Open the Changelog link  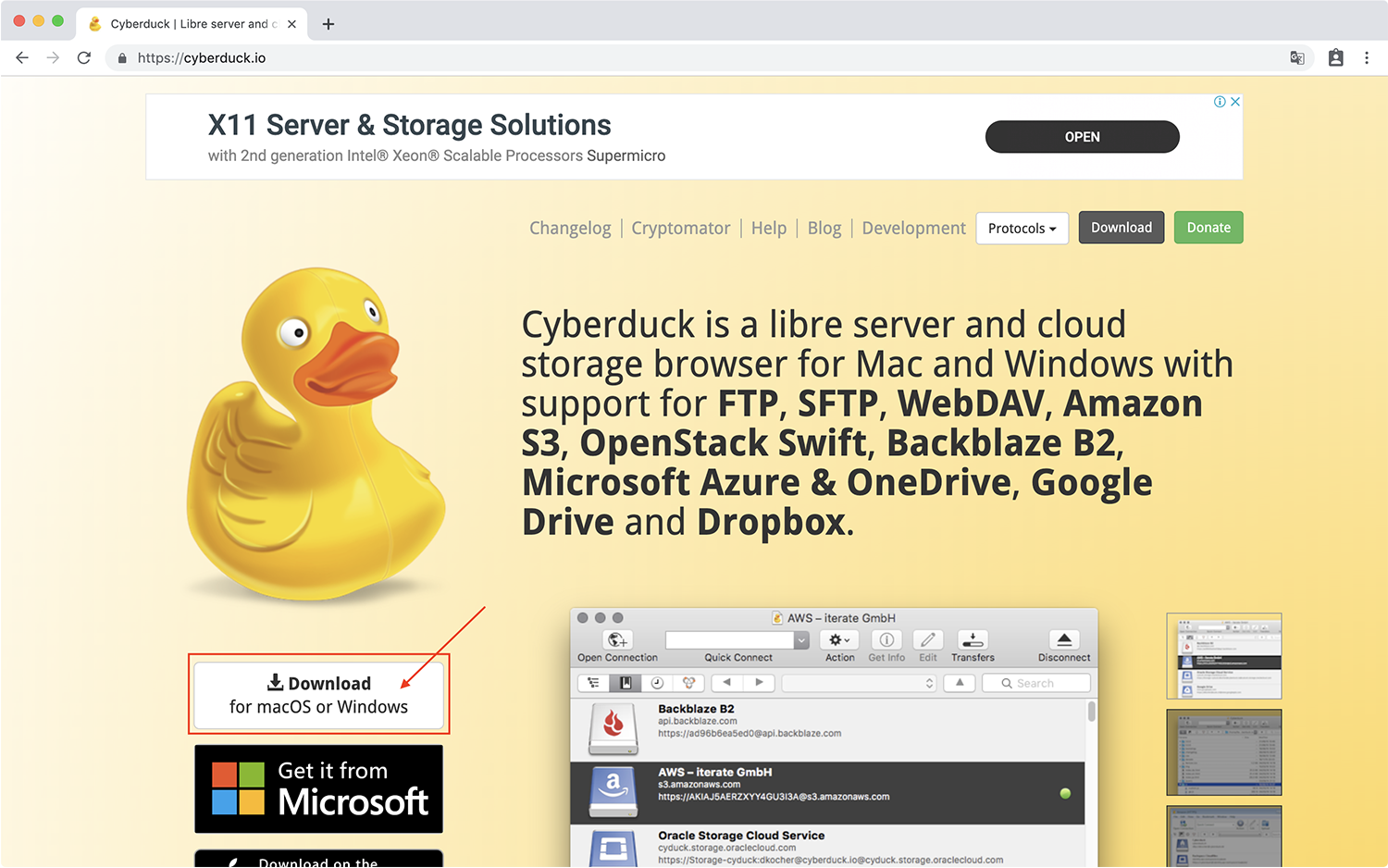pos(570,228)
